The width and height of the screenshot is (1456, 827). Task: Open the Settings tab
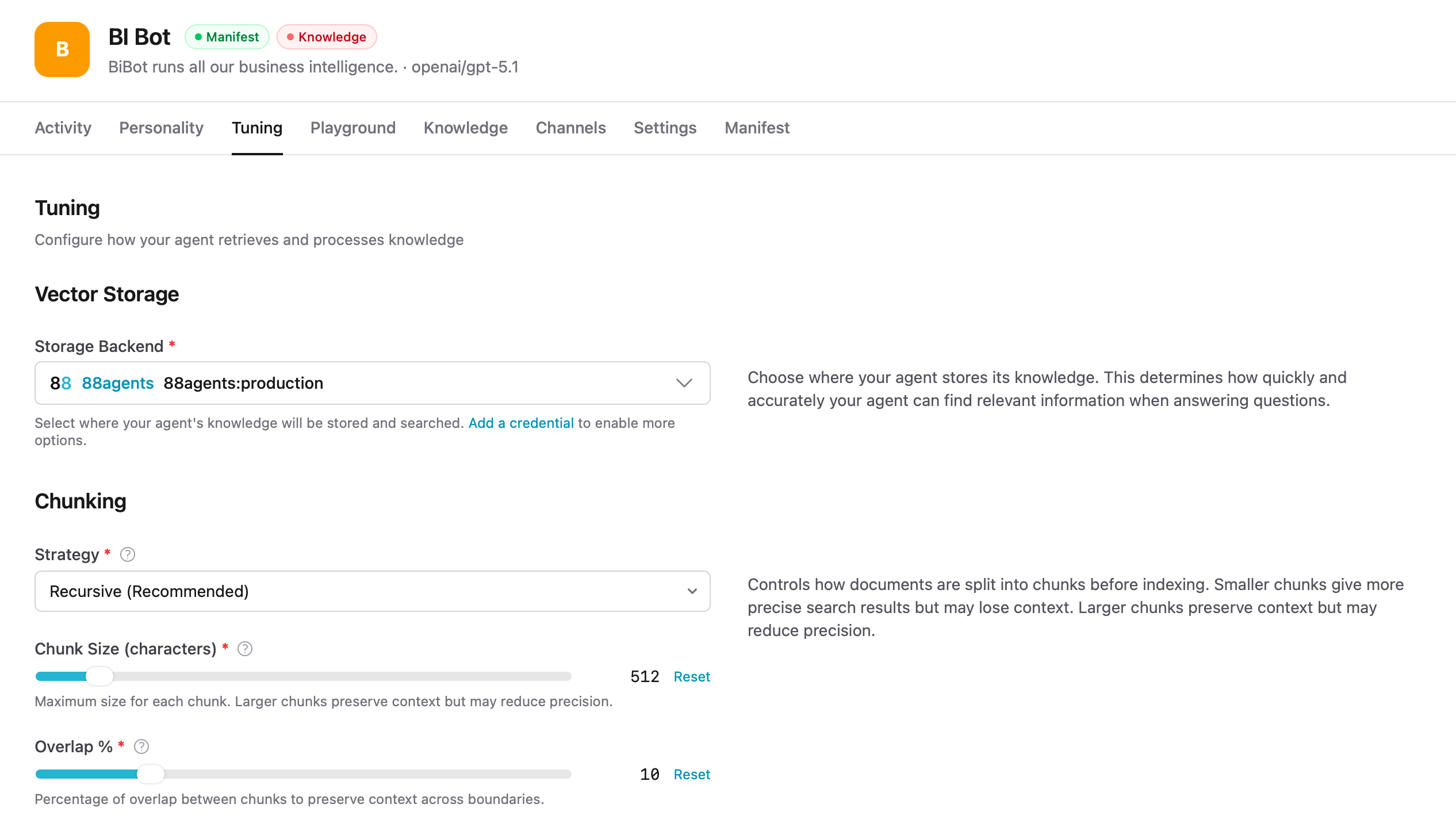[665, 128]
